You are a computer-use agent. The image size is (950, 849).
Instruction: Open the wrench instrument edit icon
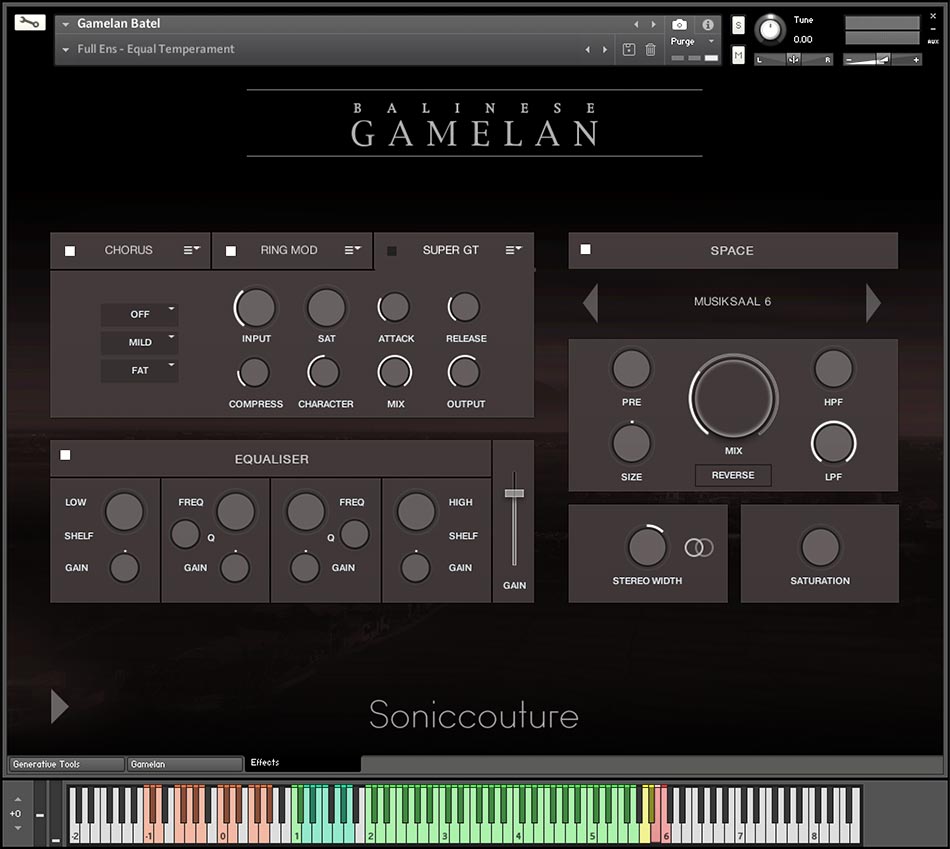(x=30, y=22)
